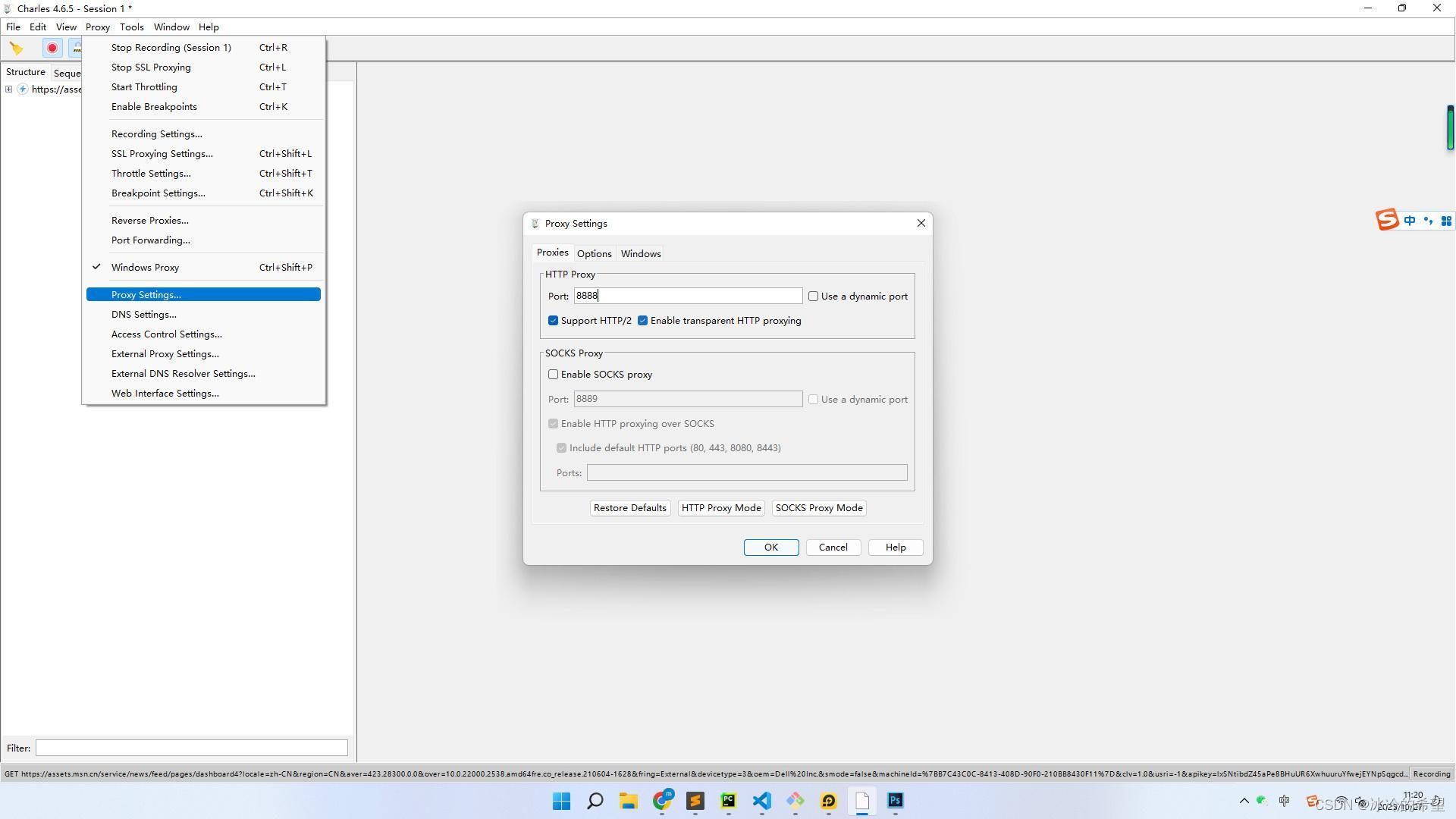Select Options tab in Proxy Settings
Viewport: 1456px width, 819px height.
(x=594, y=253)
